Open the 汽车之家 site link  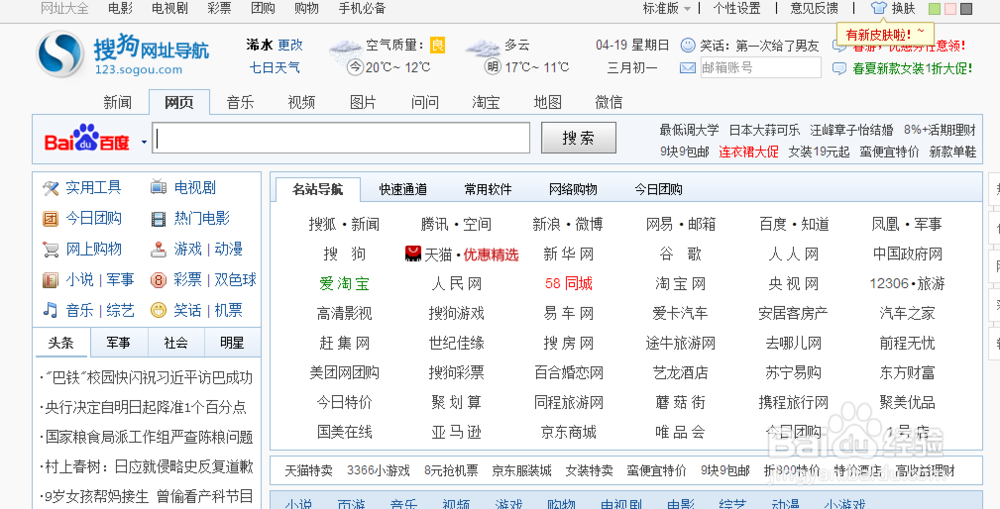point(907,313)
